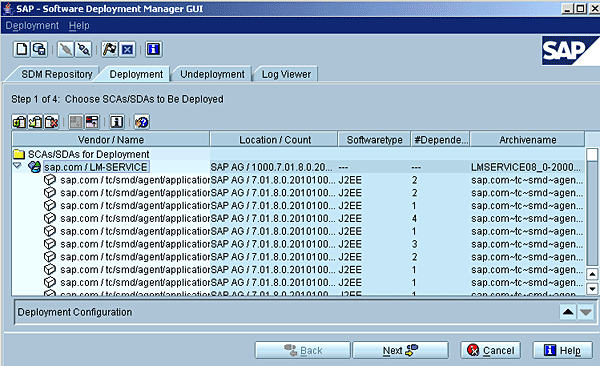Open the blue info icon in top toolbar

pos(153,49)
